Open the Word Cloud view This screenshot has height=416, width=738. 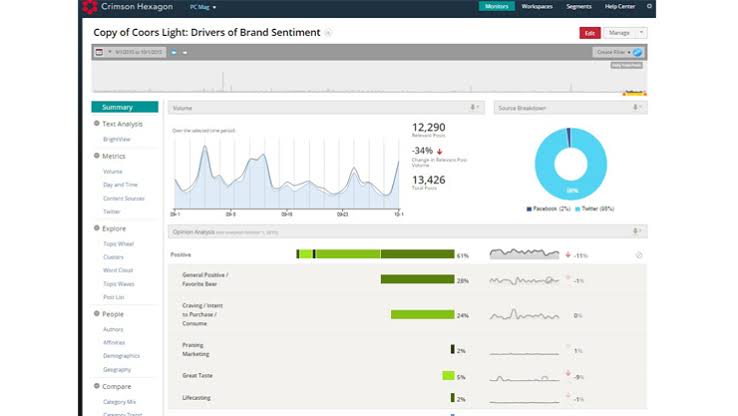118,270
